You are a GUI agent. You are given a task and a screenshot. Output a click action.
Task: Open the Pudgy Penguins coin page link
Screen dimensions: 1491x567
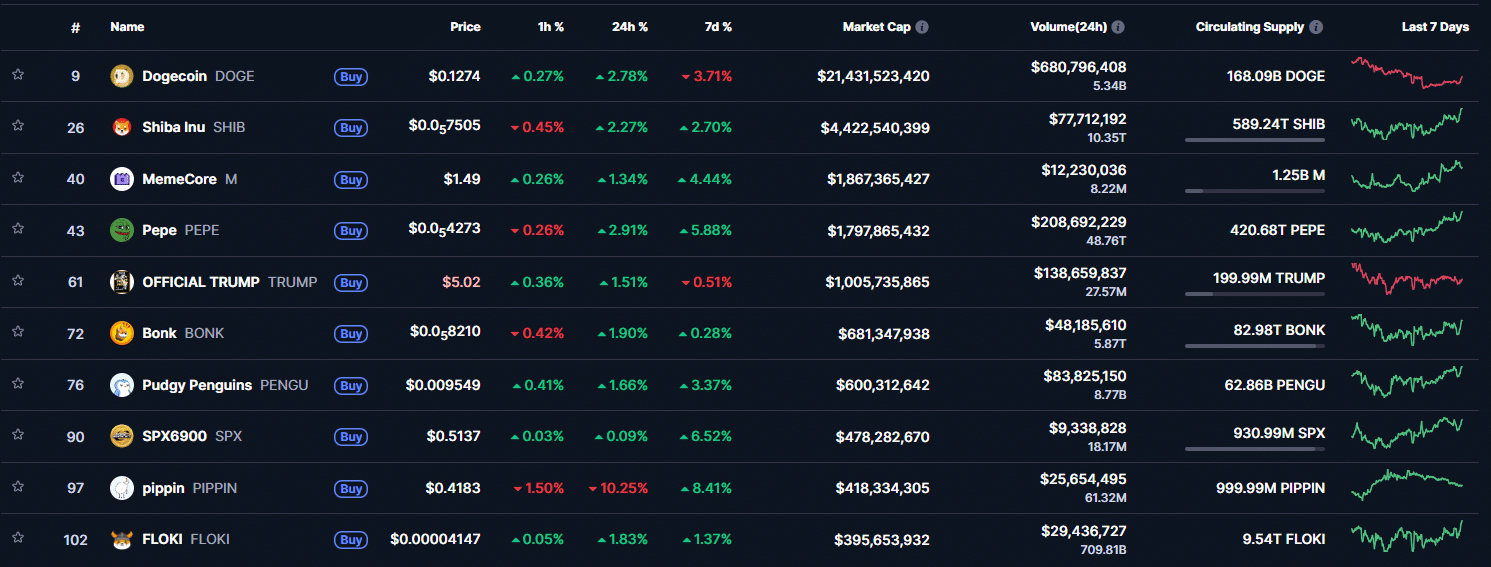pos(197,385)
